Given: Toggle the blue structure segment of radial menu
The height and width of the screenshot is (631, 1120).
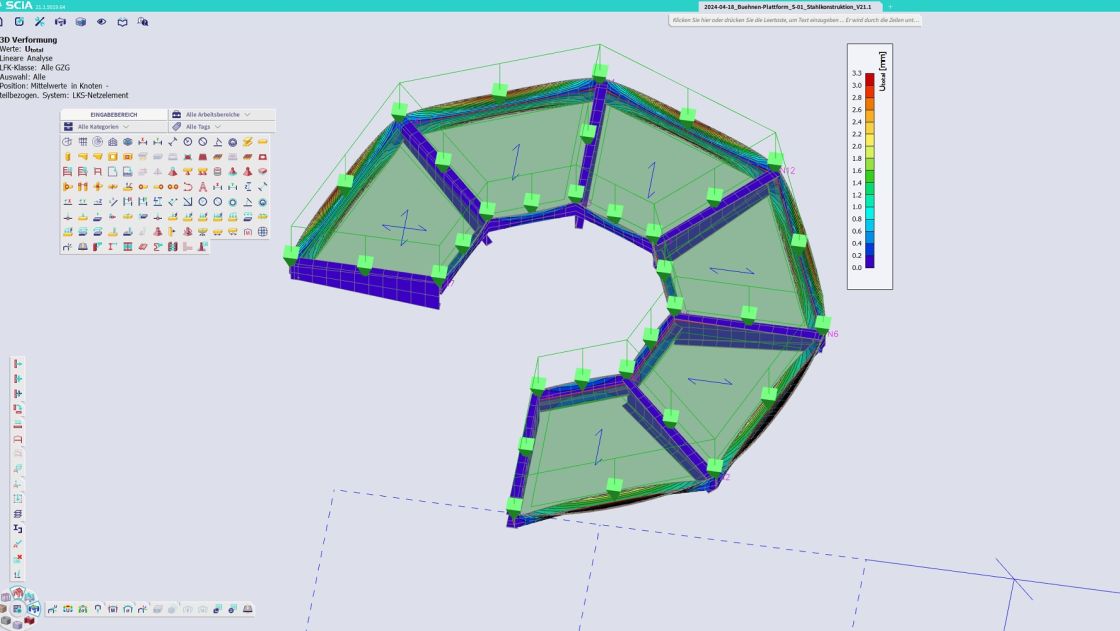Looking at the screenshot, I should [x=34, y=609].
